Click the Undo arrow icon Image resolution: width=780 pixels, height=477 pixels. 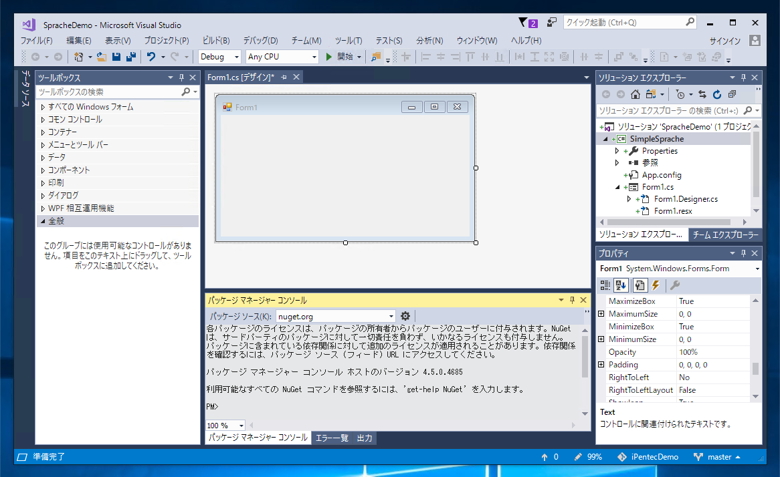click(151, 57)
